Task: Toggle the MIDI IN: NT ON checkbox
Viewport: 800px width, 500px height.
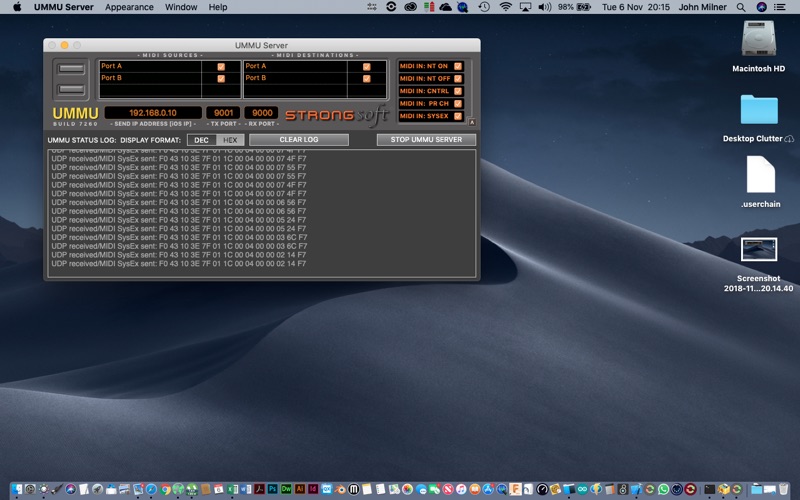Action: click(458, 66)
